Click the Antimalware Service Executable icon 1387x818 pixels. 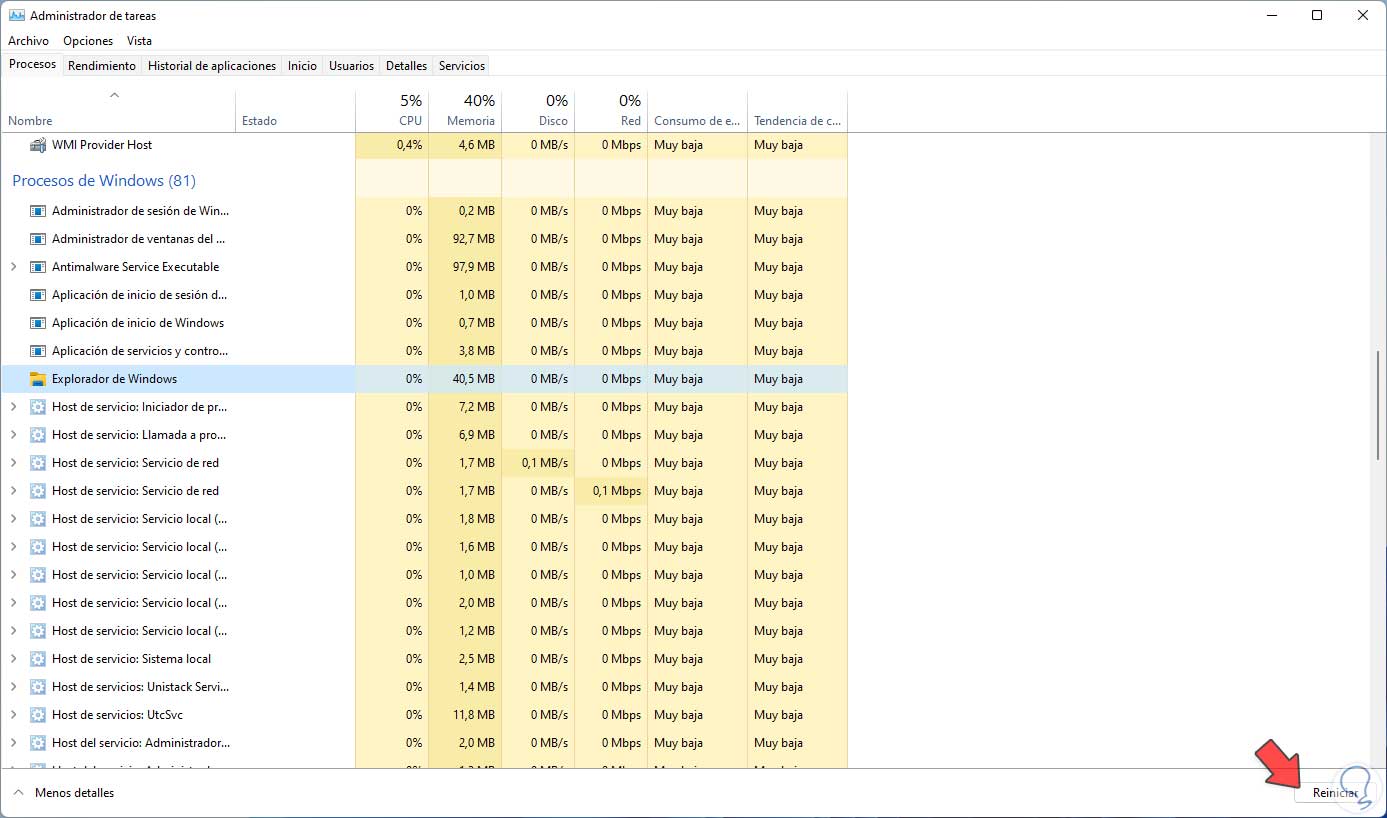tap(38, 267)
